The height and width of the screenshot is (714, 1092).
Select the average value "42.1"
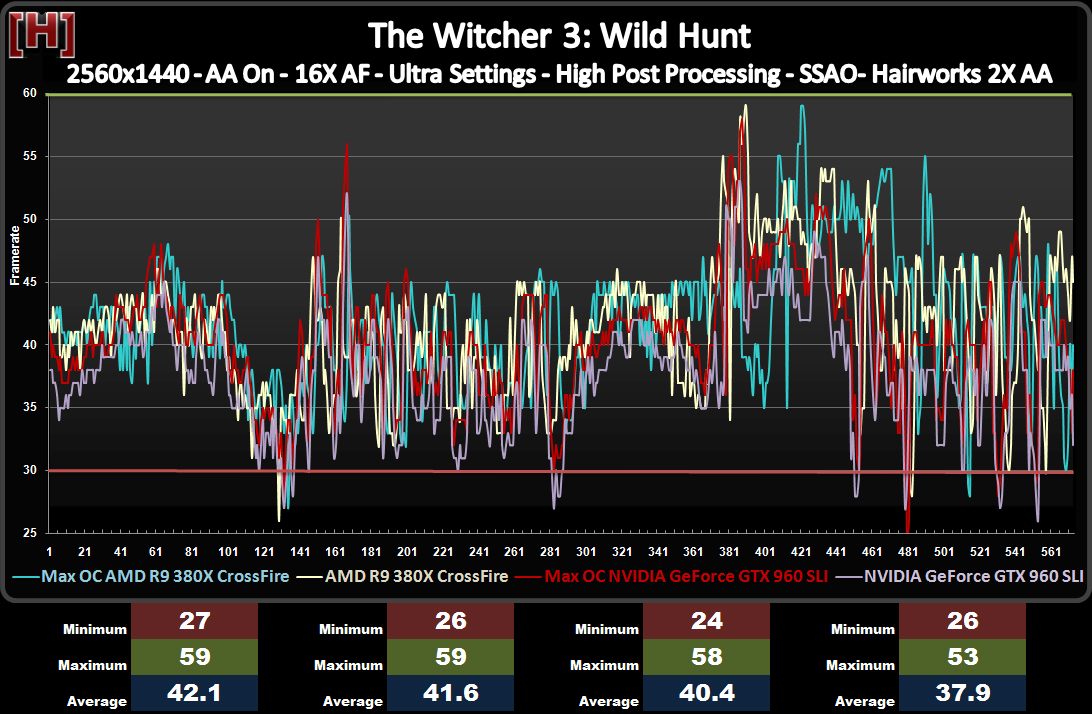coord(194,693)
